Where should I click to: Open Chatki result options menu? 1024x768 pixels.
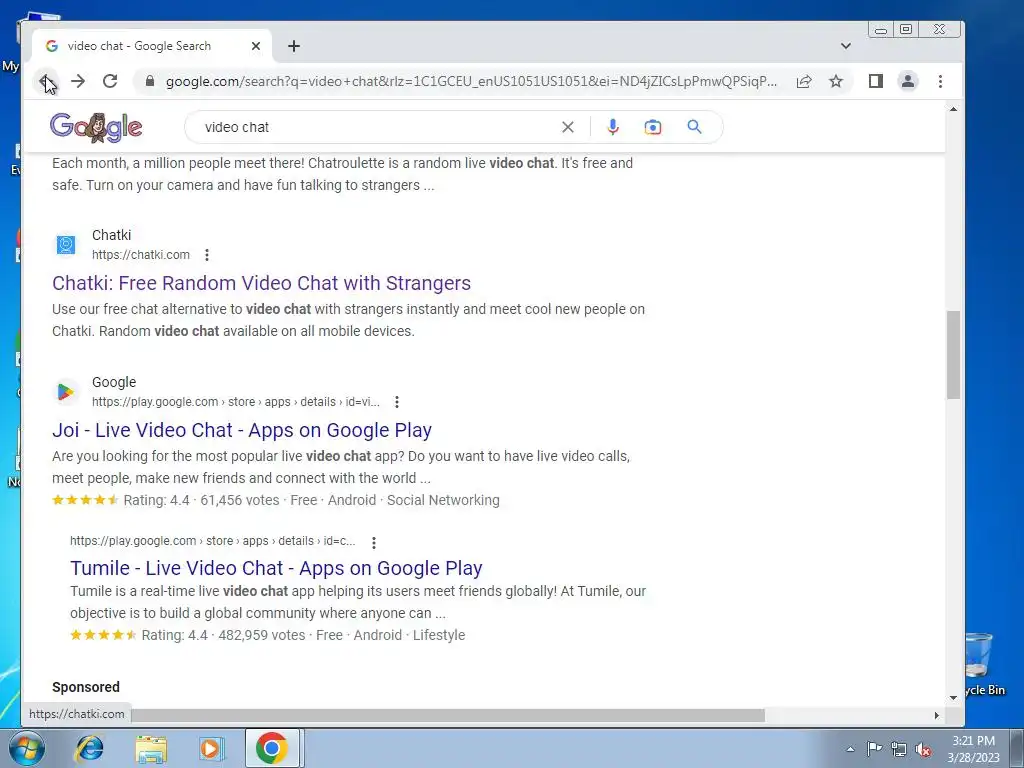tap(207, 255)
